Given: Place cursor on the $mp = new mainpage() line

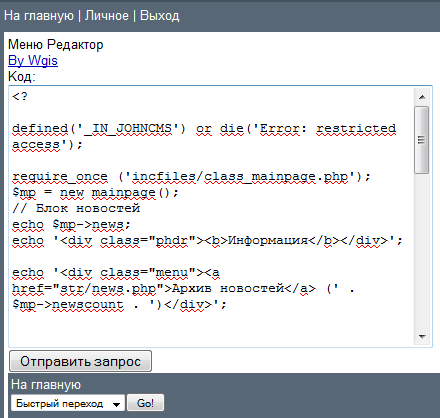Looking at the screenshot, I should [95, 193].
